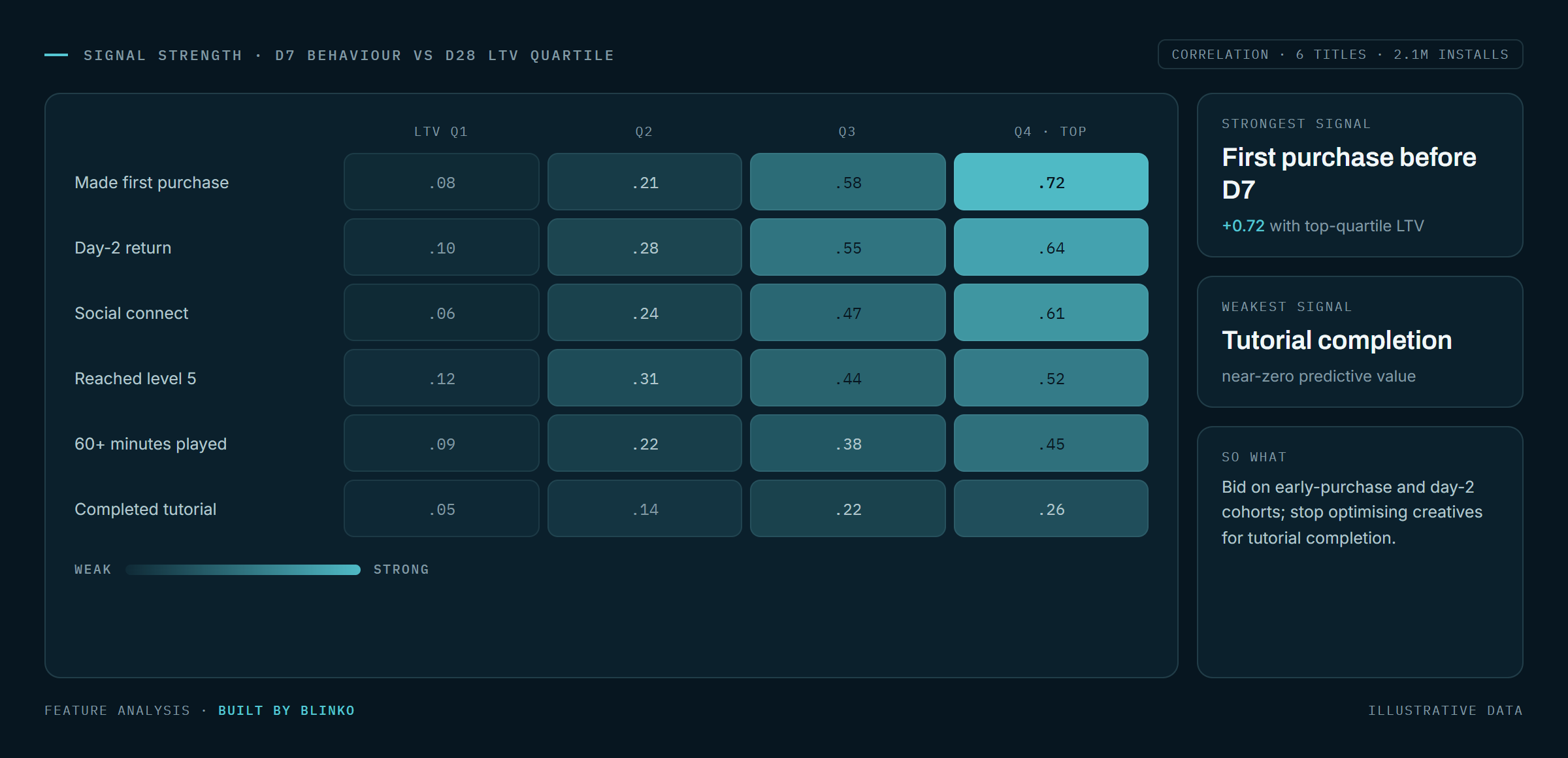Click the Social connect row label
This screenshot has height=758, width=1568.
tap(131, 313)
